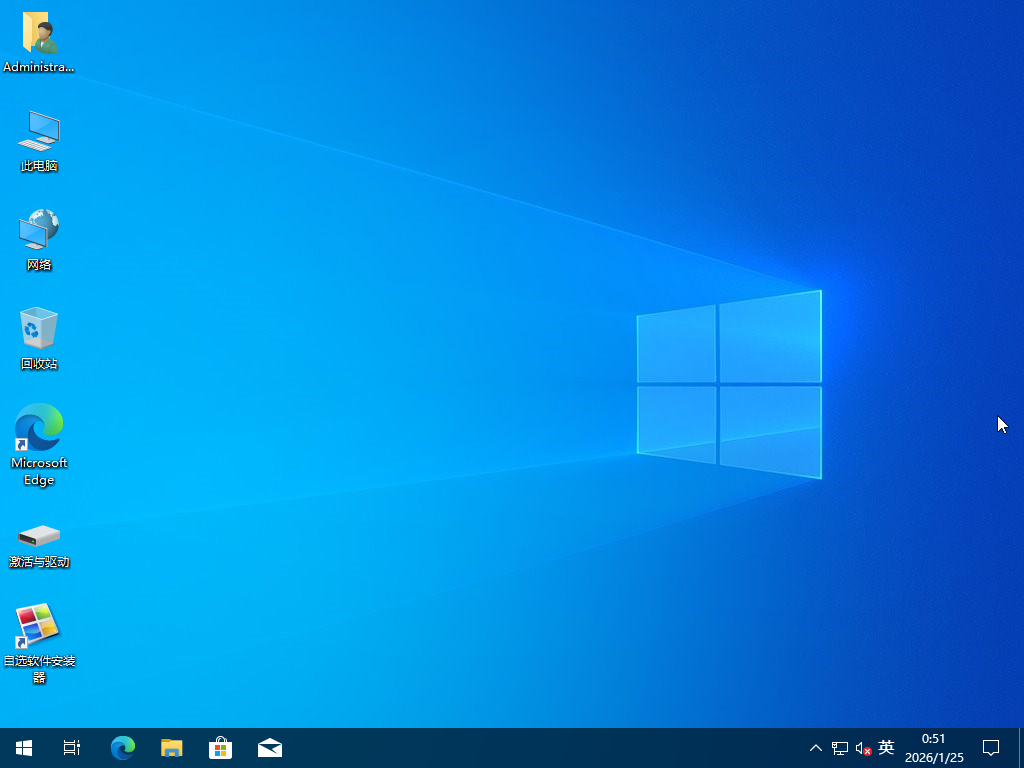Open Action Center notifications
Image resolution: width=1024 pixels, height=768 pixels.
click(x=990, y=747)
